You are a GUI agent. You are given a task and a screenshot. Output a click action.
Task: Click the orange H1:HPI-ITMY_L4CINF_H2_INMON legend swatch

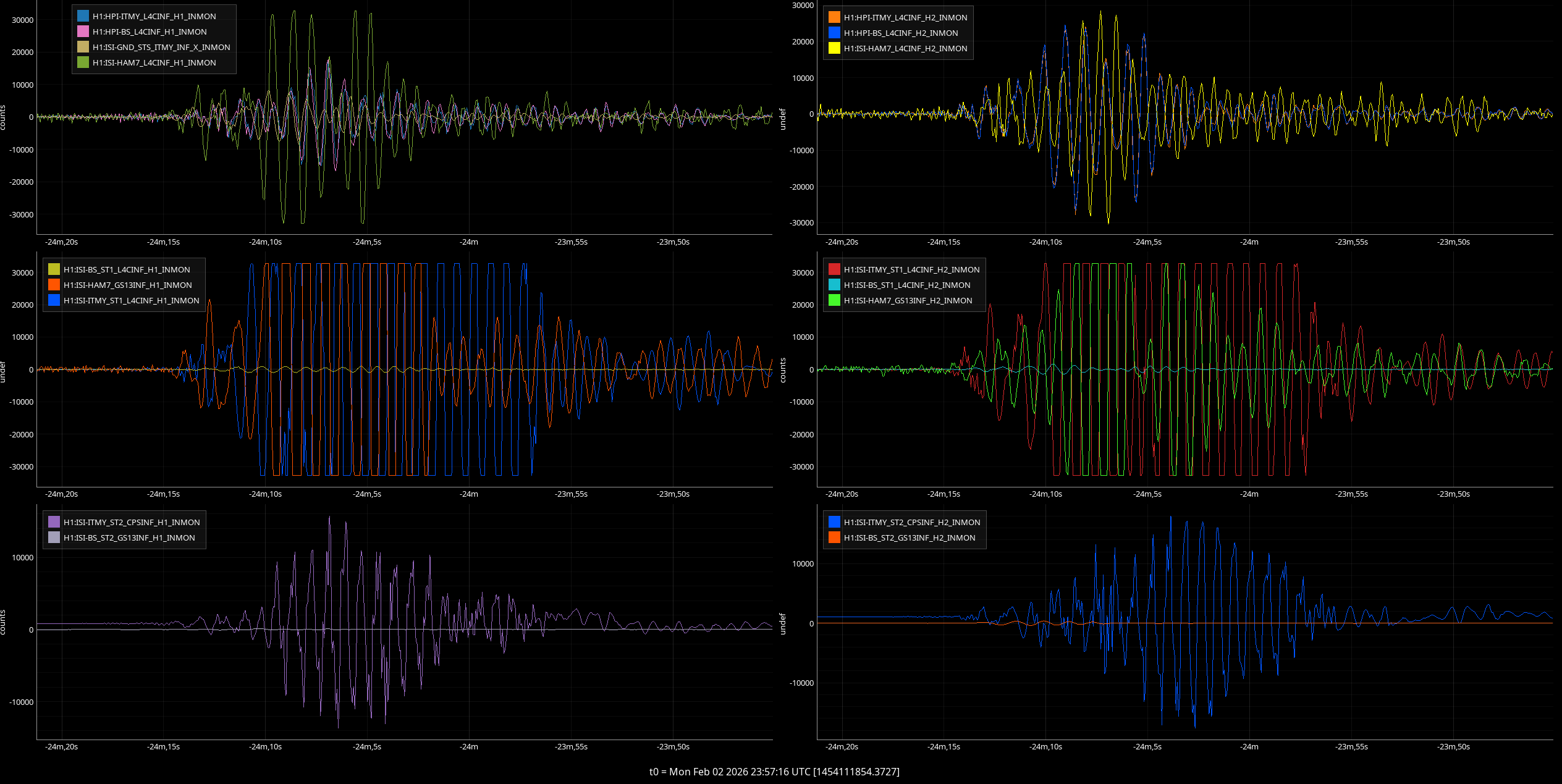click(x=834, y=18)
